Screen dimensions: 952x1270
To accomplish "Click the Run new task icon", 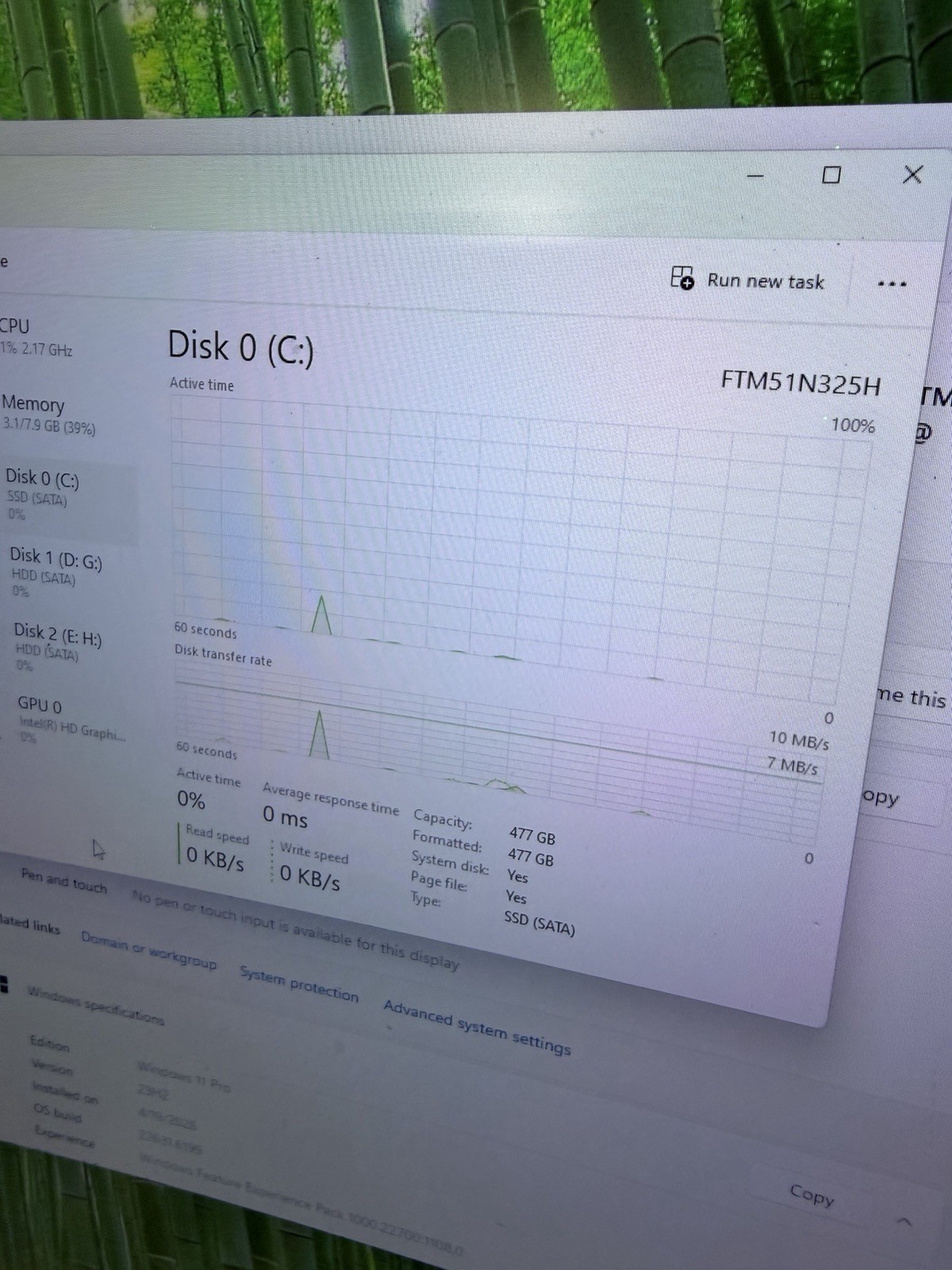I will coord(681,278).
